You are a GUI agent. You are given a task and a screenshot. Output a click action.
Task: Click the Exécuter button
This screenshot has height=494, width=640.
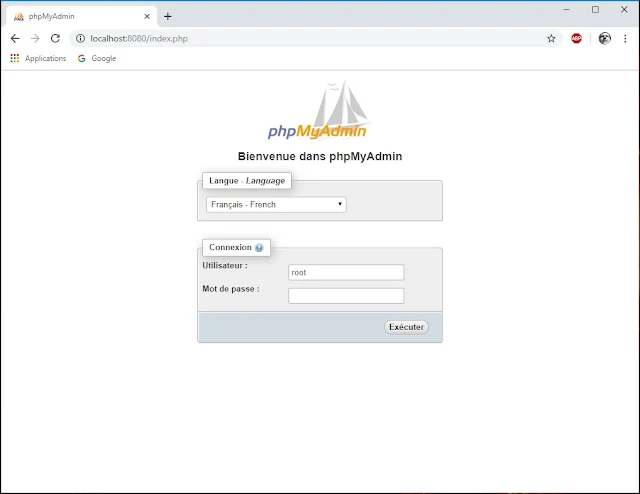point(406,327)
